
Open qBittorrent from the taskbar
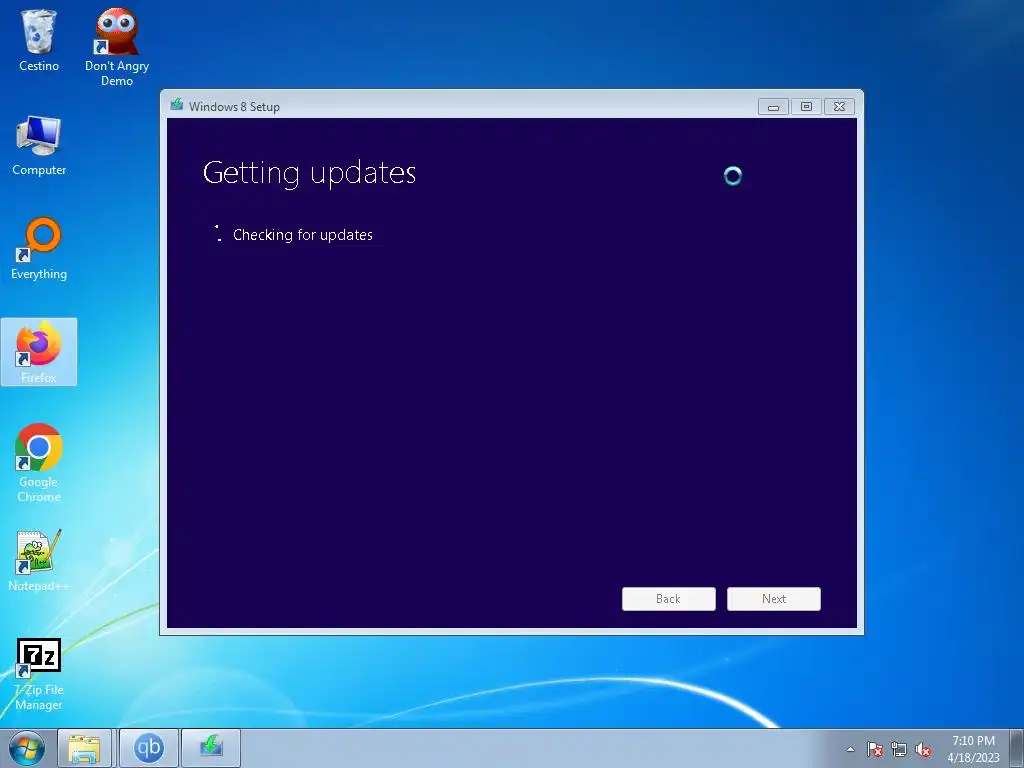[x=148, y=748]
